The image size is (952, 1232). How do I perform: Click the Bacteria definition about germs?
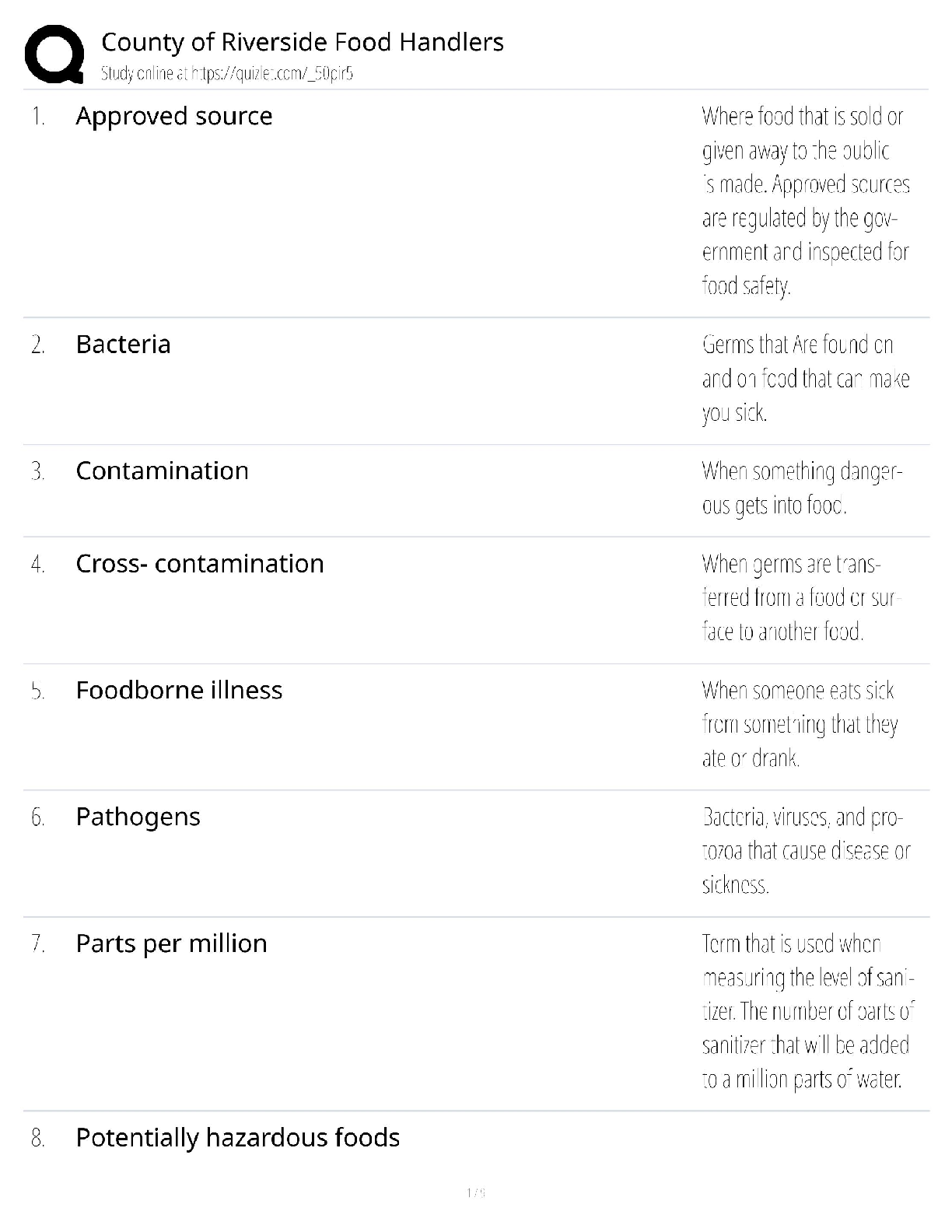coord(805,378)
